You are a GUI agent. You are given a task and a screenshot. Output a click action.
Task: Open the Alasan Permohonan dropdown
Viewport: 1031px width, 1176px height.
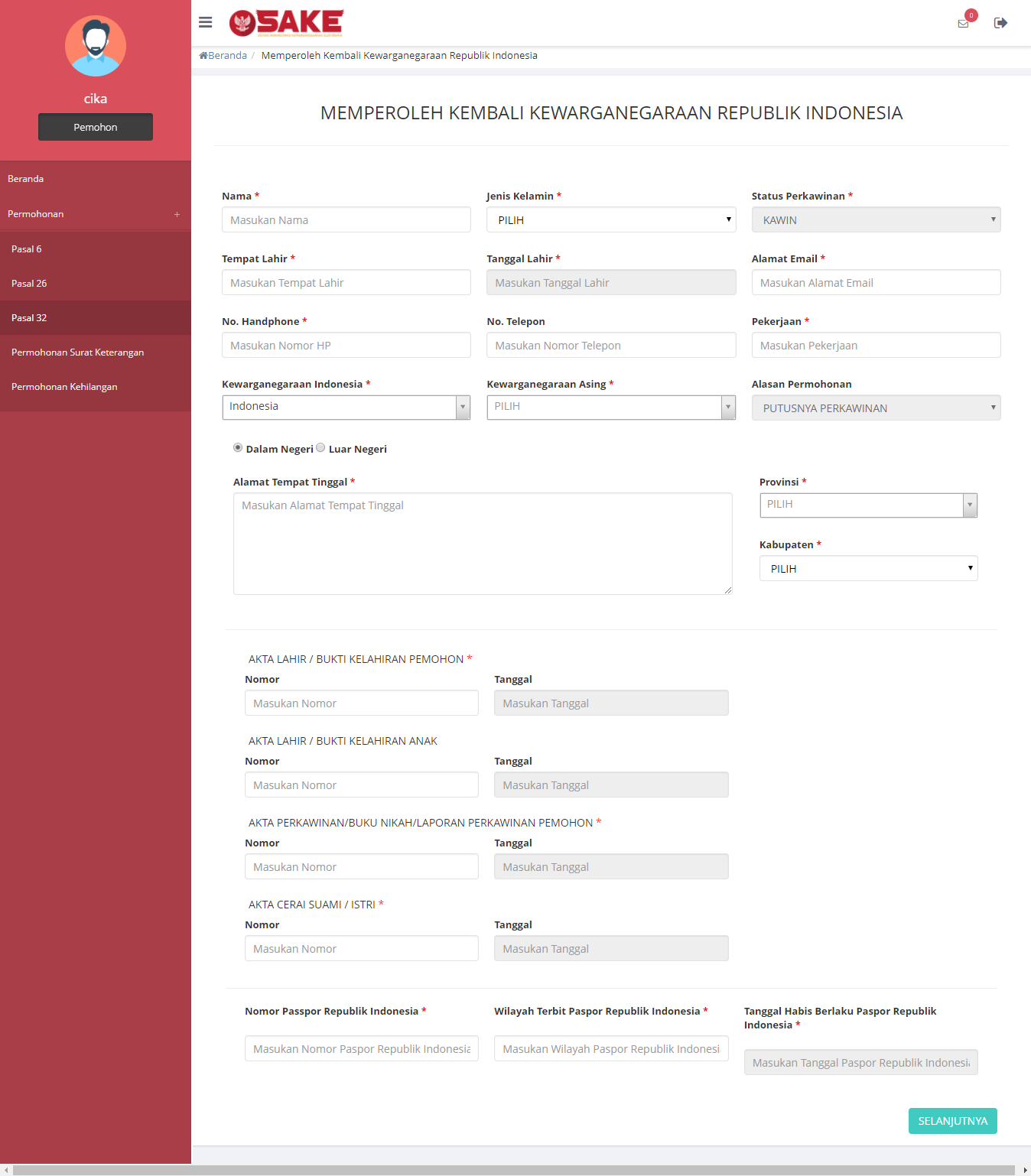pyautogui.click(x=876, y=408)
